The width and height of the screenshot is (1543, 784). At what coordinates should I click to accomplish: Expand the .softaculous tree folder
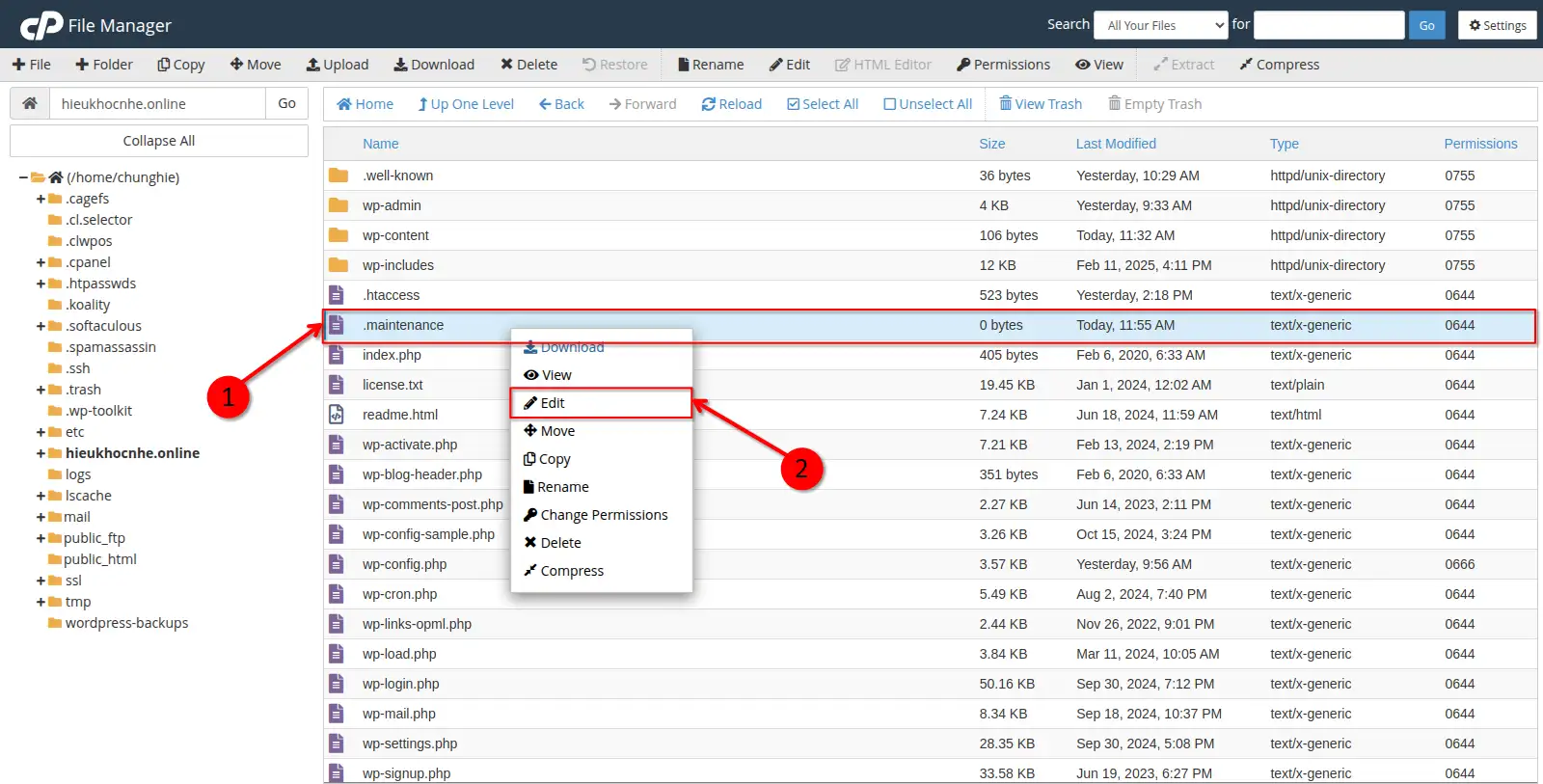(41, 326)
